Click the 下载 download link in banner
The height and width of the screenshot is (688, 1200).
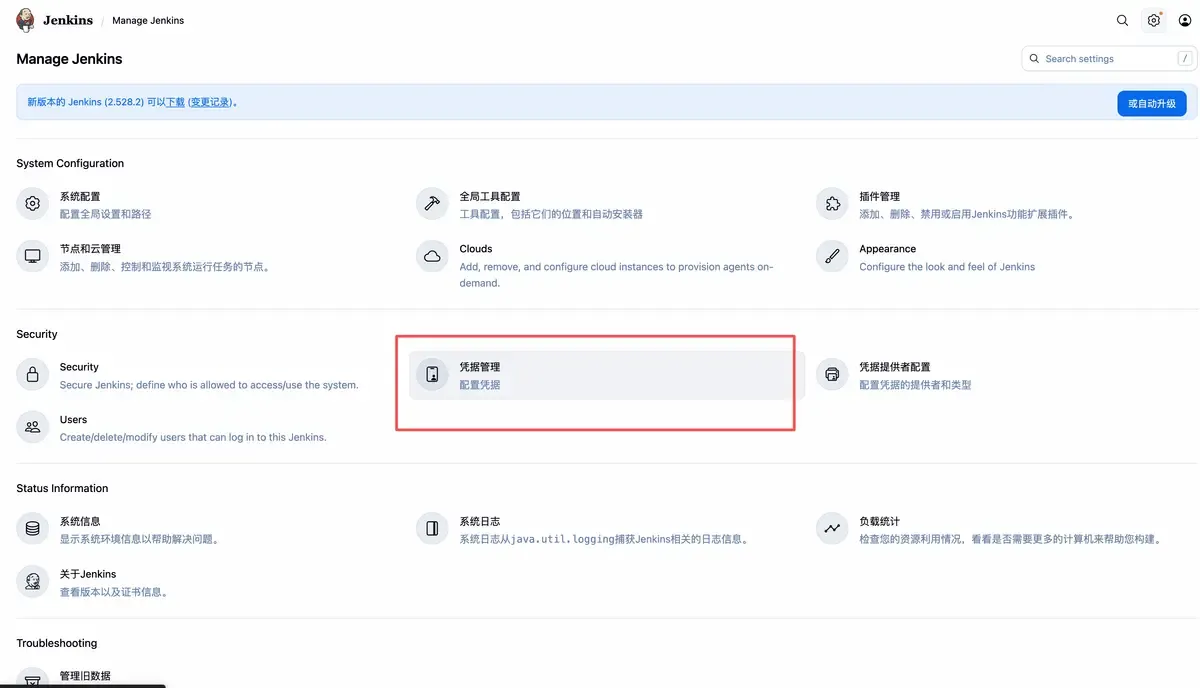[175, 102]
